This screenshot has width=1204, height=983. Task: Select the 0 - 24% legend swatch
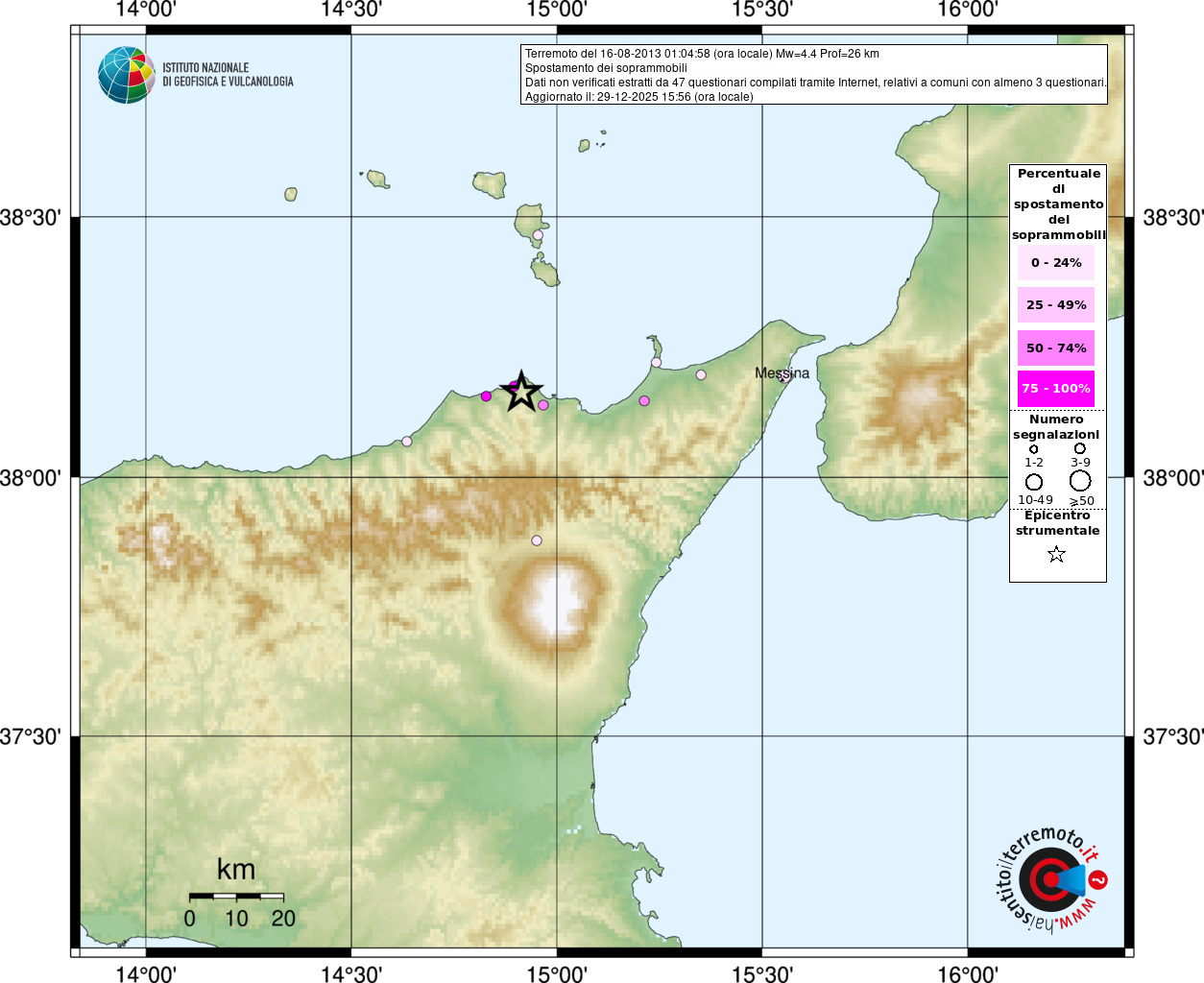pyautogui.click(x=1056, y=262)
